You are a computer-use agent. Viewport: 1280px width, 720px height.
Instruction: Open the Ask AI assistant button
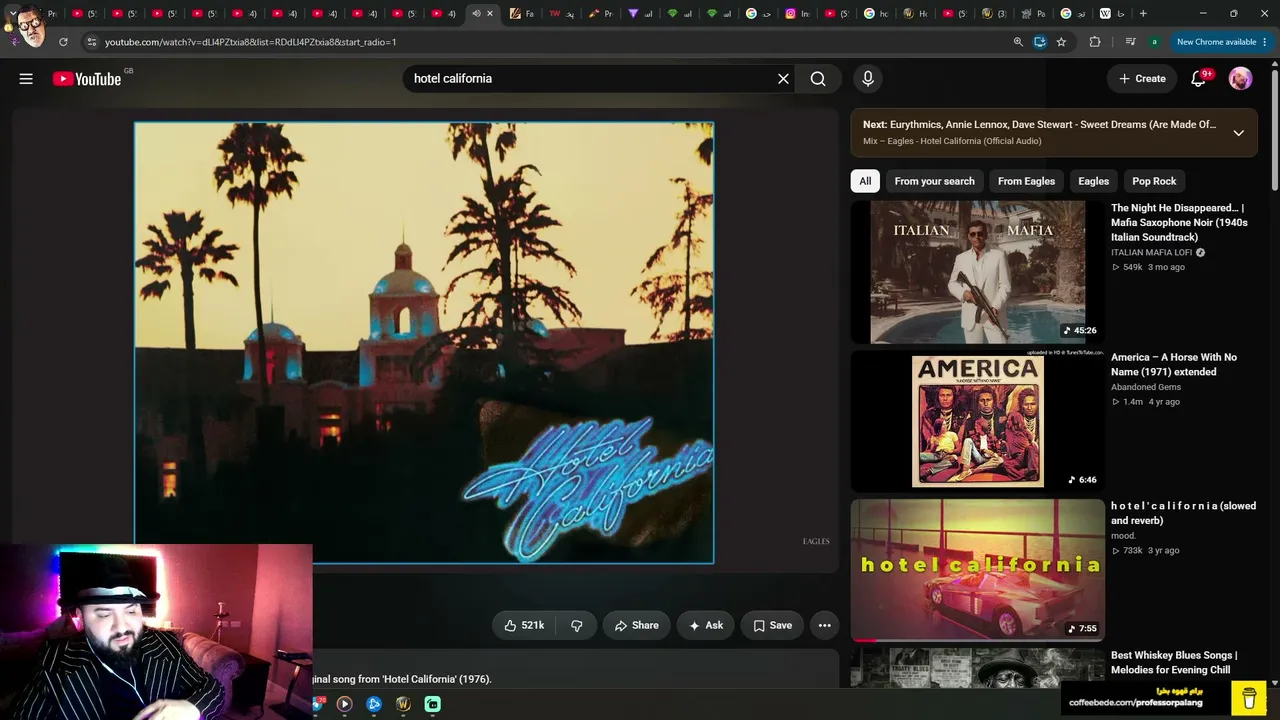click(705, 625)
